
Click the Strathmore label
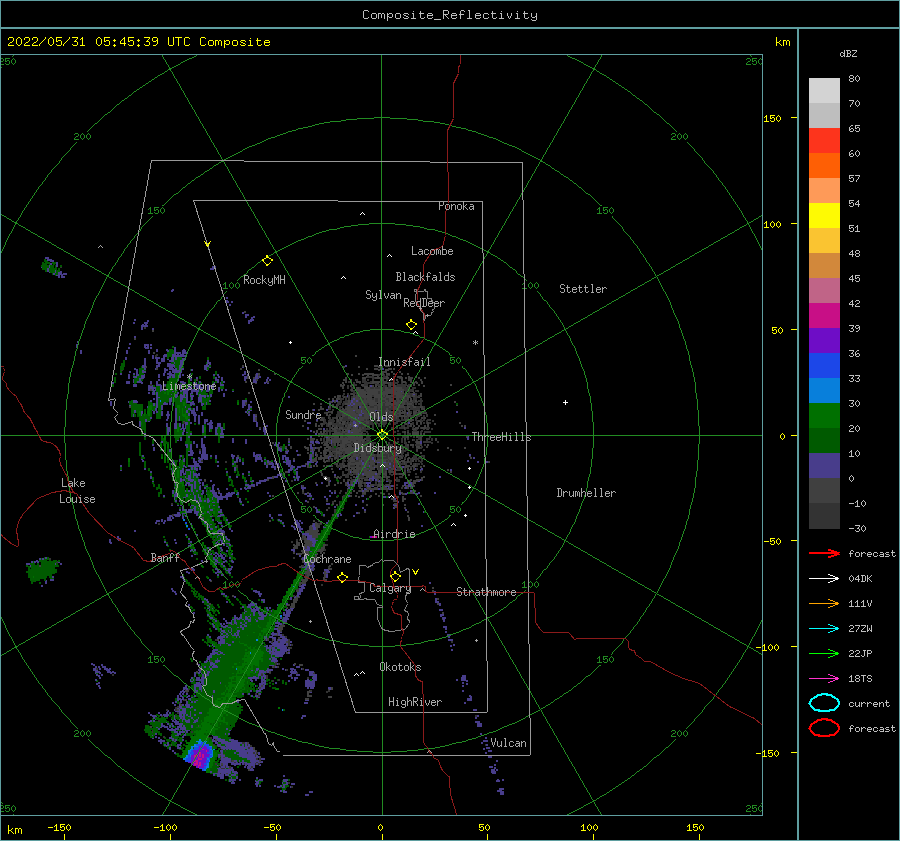click(x=486, y=592)
